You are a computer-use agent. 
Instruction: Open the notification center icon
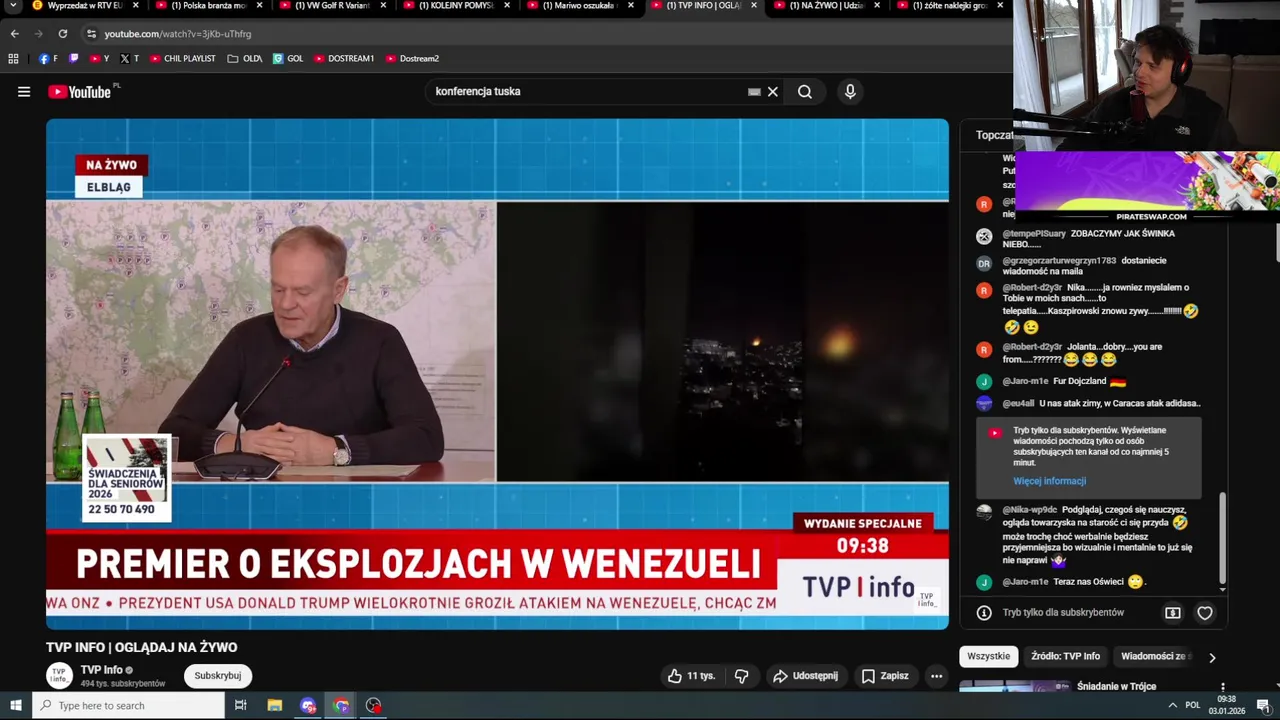[x=1263, y=706]
